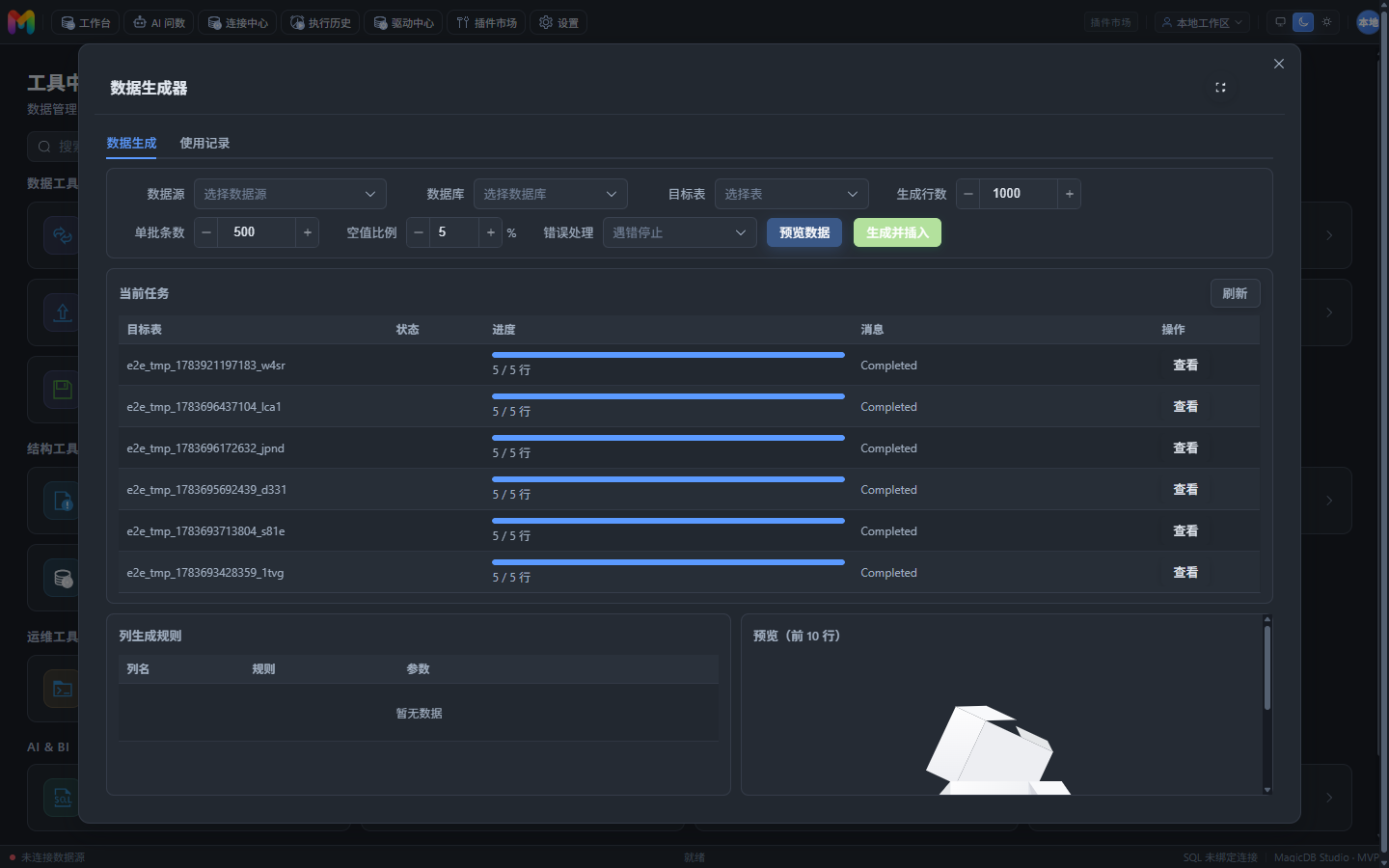Click the 生成行数 input showing 1000
Viewport: 1389px width, 868px height.
point(1019,194)
